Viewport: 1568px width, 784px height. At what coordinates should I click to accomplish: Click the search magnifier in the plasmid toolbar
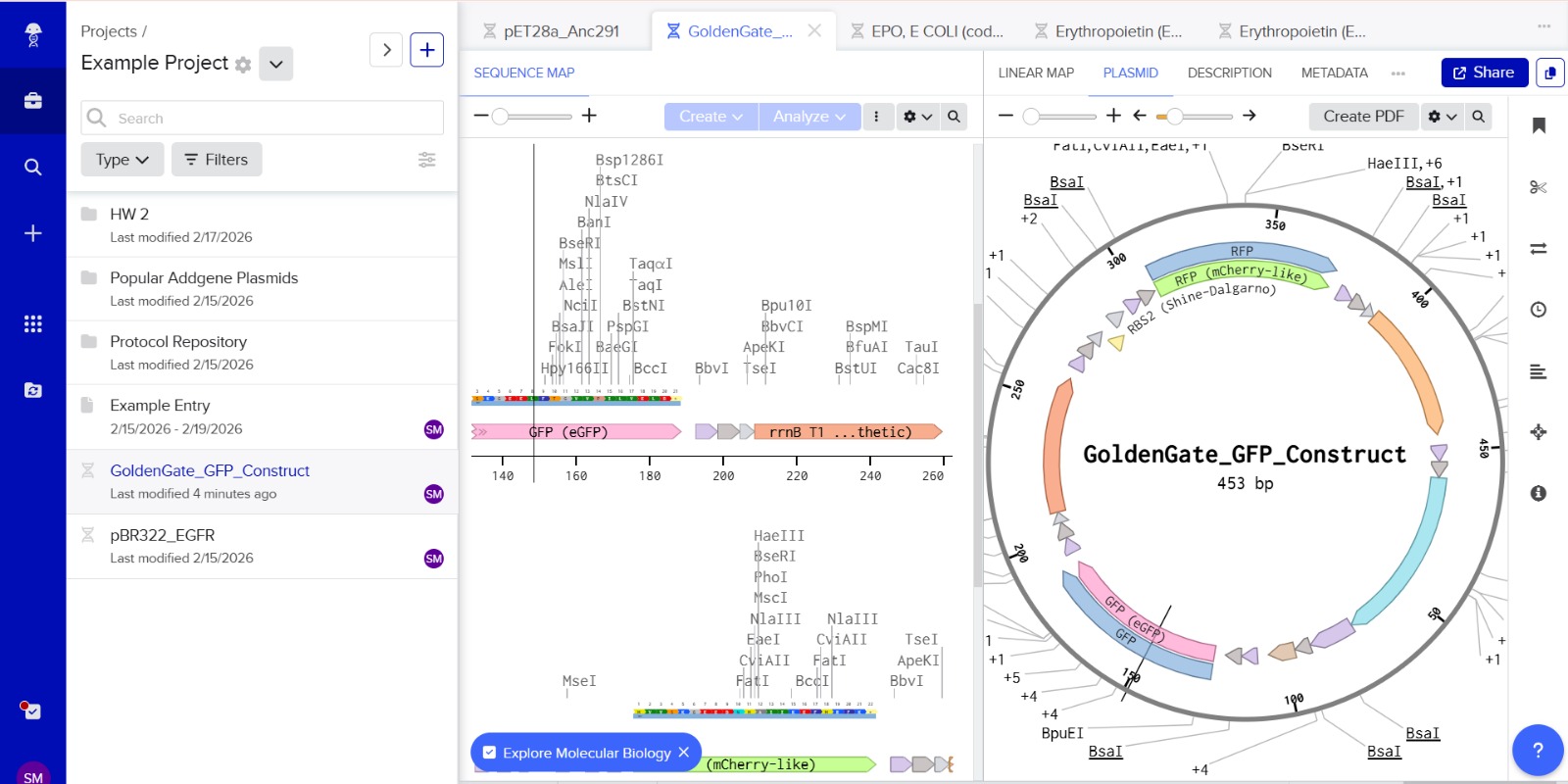tap(1478, 117)
